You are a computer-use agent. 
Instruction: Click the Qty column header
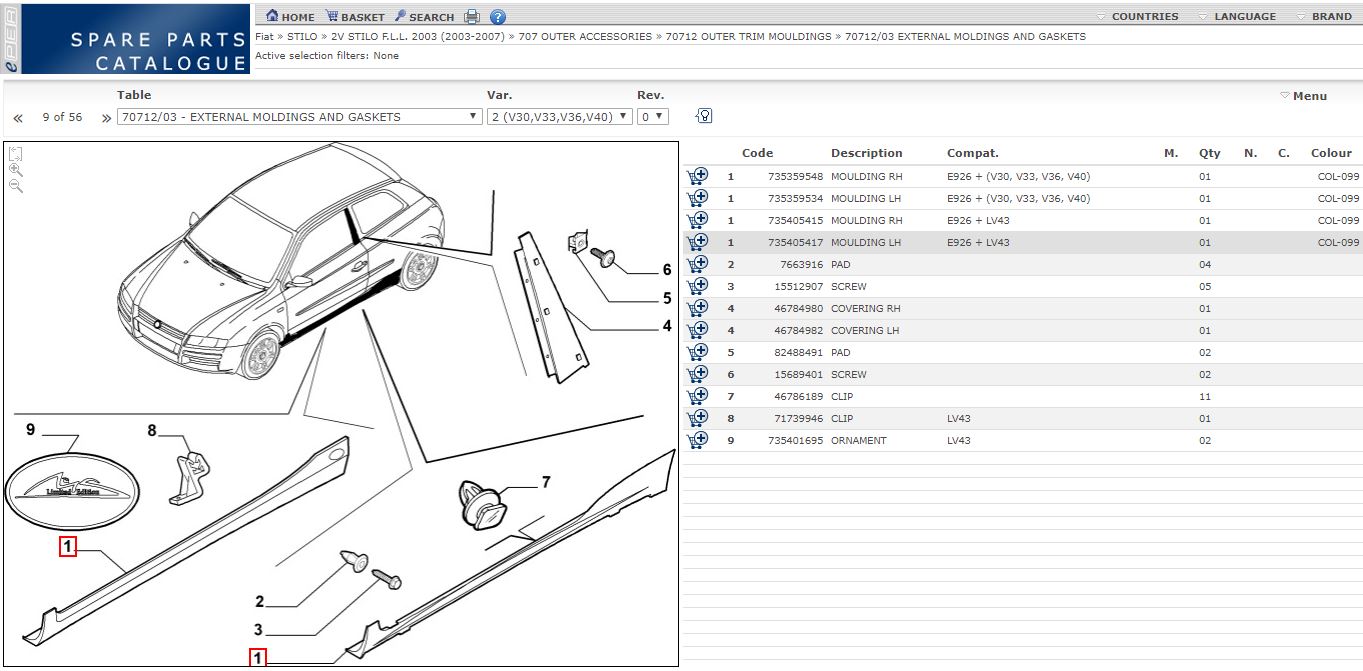click(x=1210, y=153)
